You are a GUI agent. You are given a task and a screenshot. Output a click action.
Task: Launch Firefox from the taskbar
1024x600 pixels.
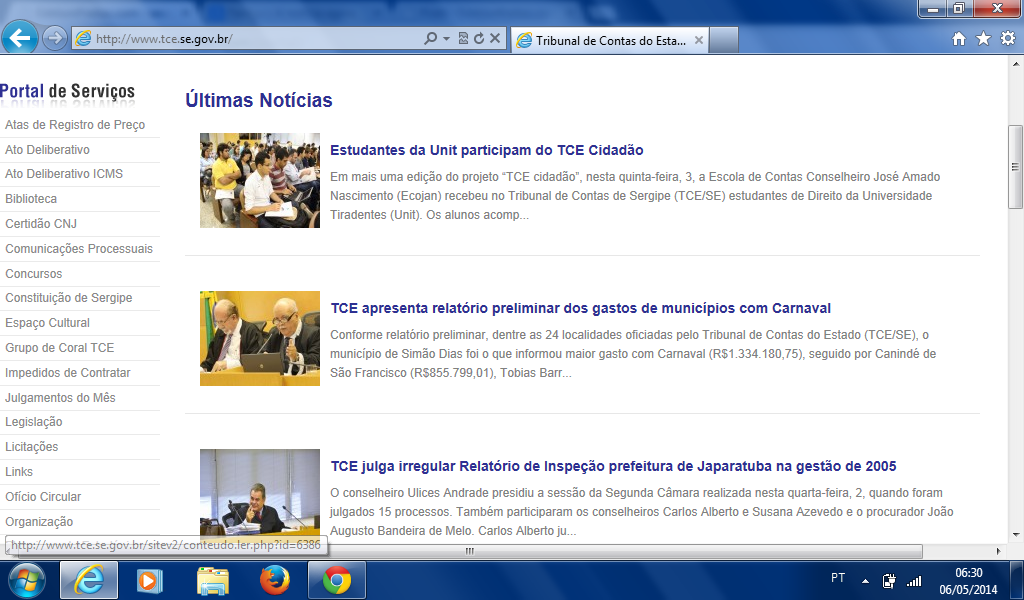(275, 580)
